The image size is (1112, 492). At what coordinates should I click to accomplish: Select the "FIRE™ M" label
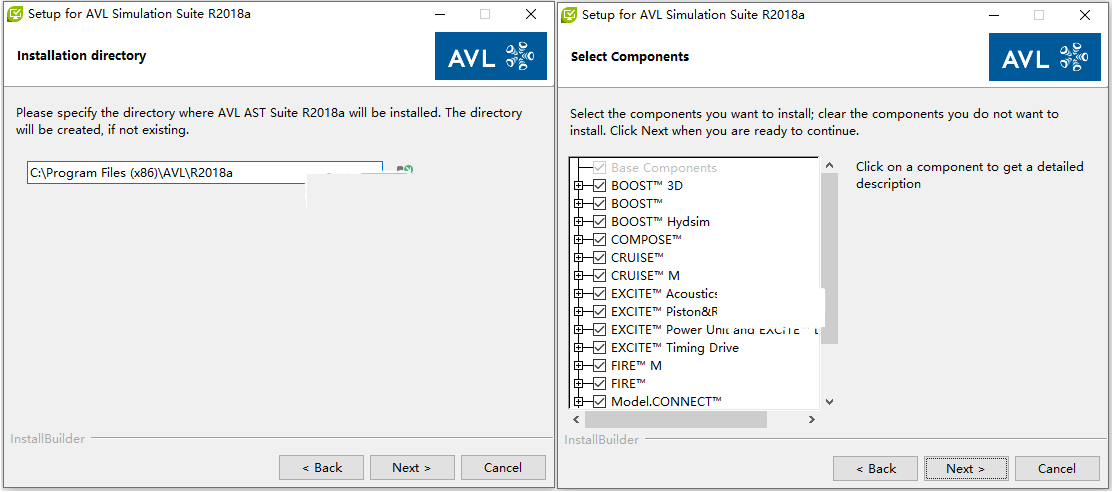pos(636,366)
